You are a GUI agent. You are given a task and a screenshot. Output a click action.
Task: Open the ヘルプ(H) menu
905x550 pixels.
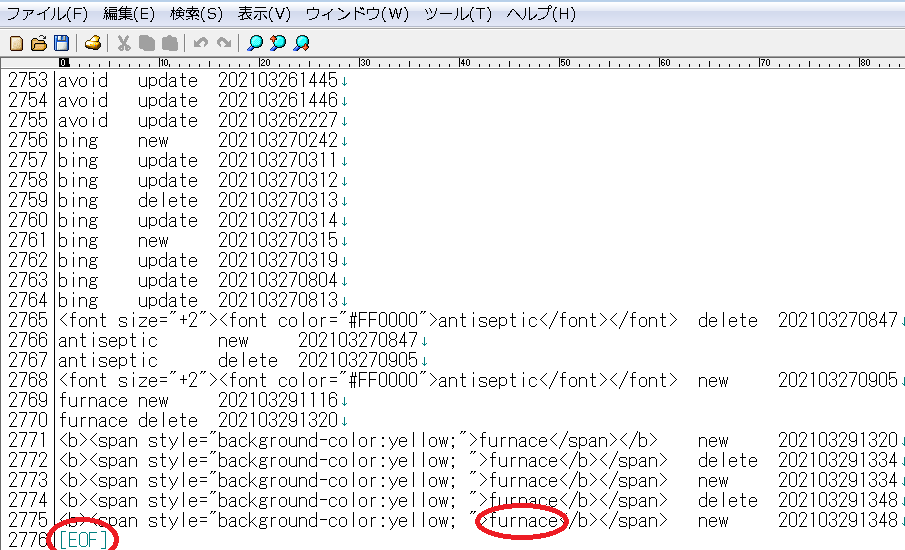pos(541,13)
